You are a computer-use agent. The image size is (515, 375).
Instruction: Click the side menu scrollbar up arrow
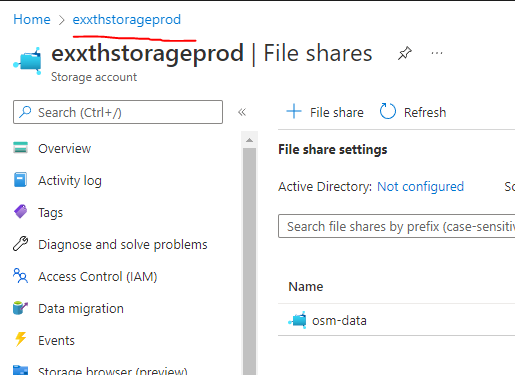(249, 140)
